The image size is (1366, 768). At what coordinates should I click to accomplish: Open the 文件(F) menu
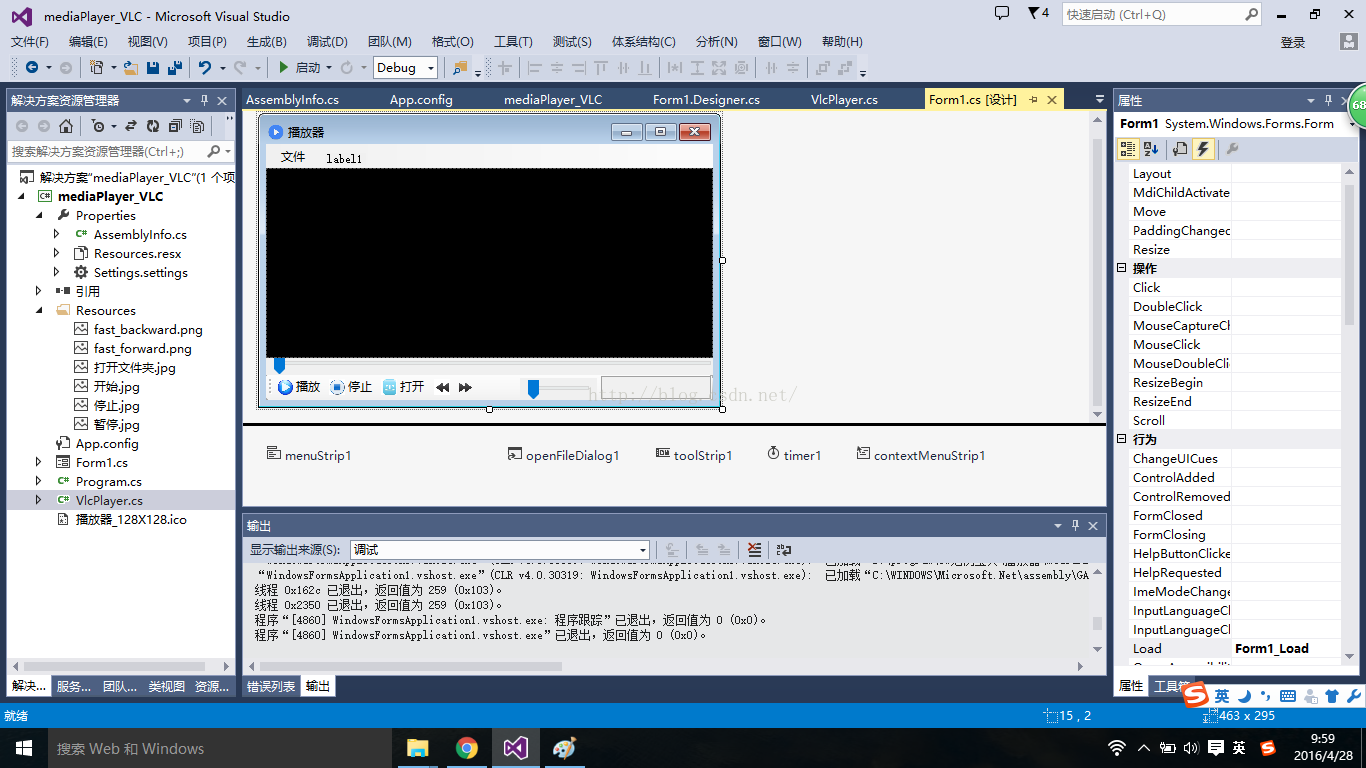(x=29, y=41)
